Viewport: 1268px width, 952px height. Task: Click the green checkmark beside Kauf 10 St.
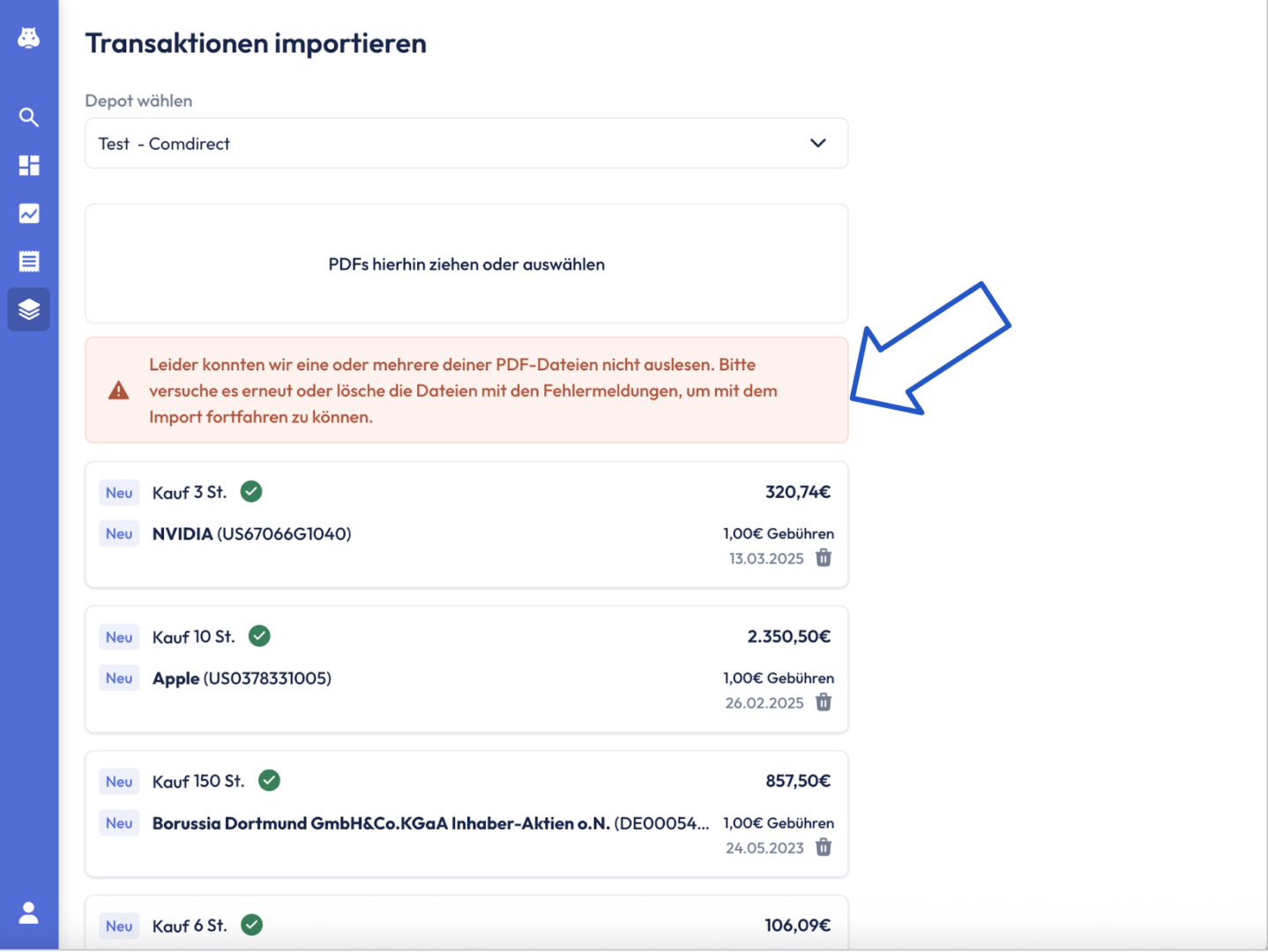pos(259,636)
